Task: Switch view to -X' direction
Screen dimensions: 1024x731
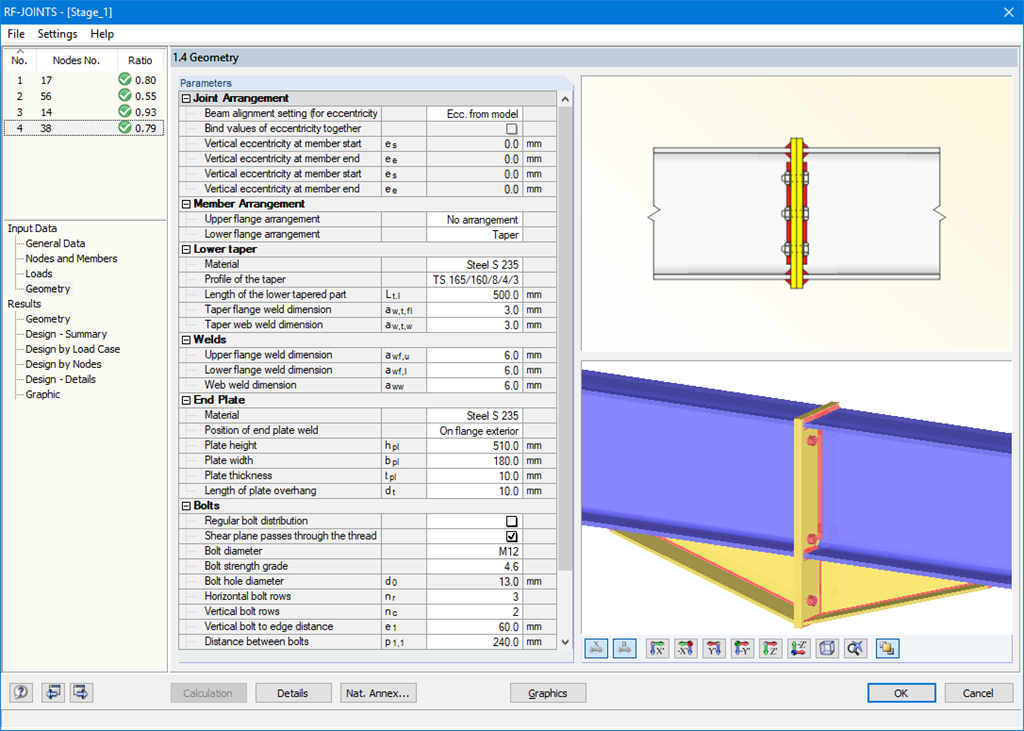Action: 688,648
